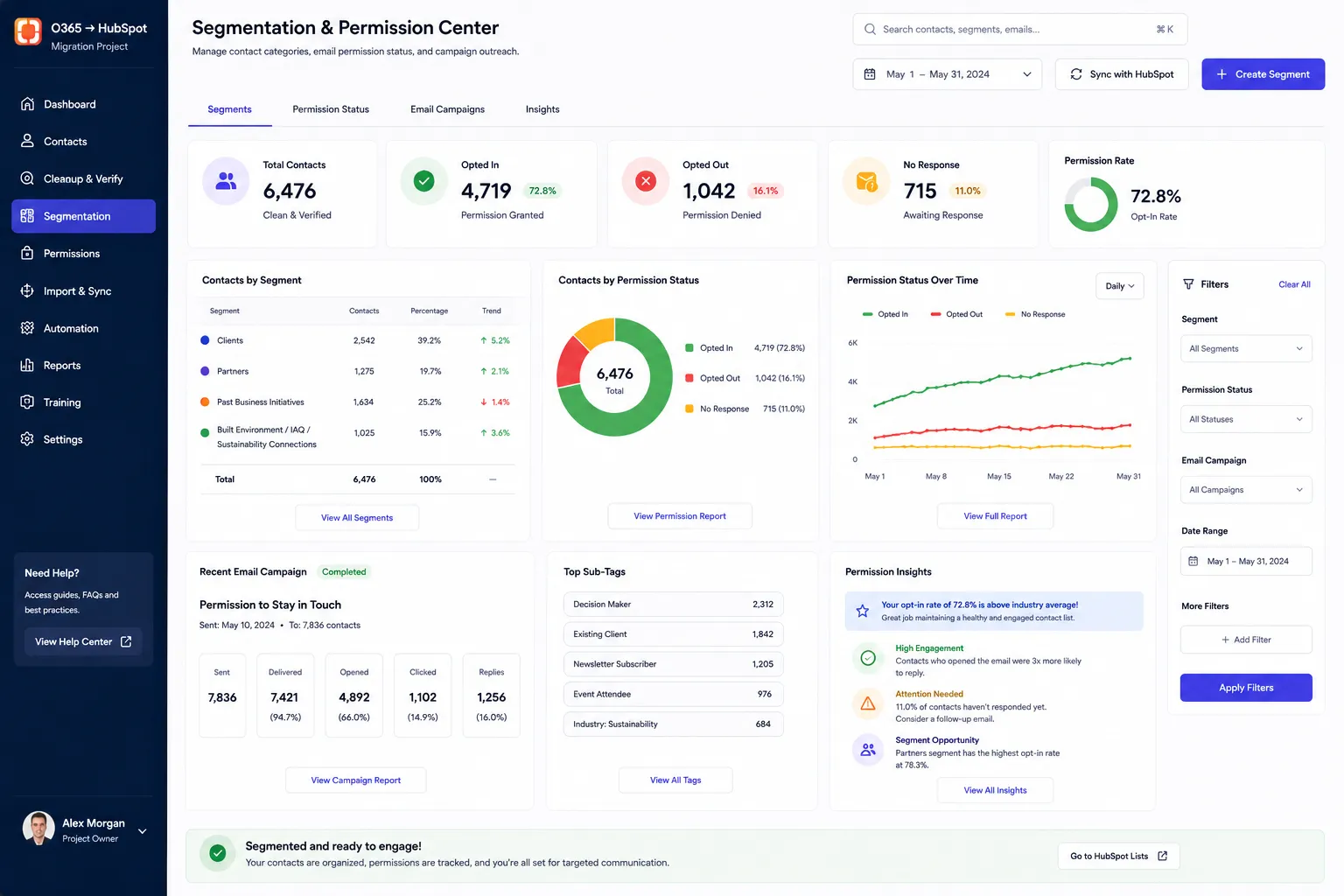Viewport: 1344px width, 896px height.
Task: Click the No Response envelope icon
Action: click(866, 181)
